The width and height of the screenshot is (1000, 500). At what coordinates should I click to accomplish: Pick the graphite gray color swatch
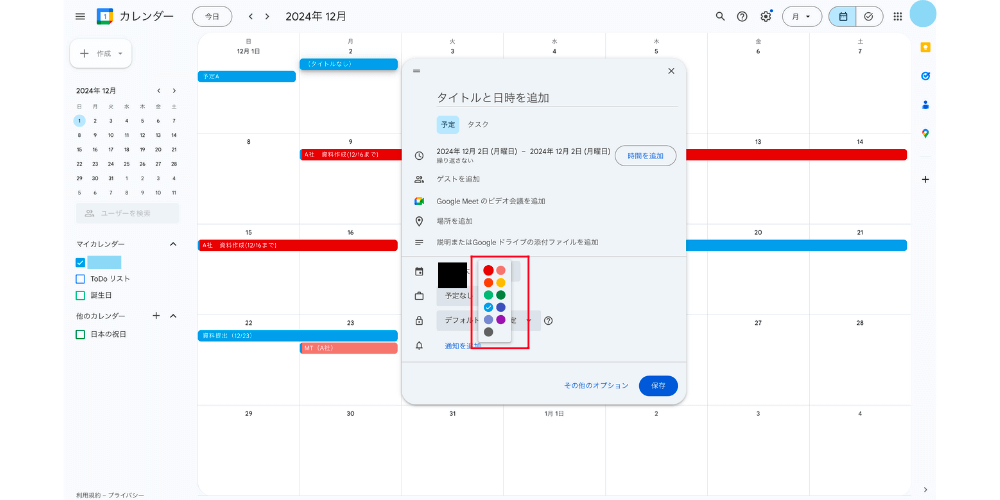(x=489, y=332)
